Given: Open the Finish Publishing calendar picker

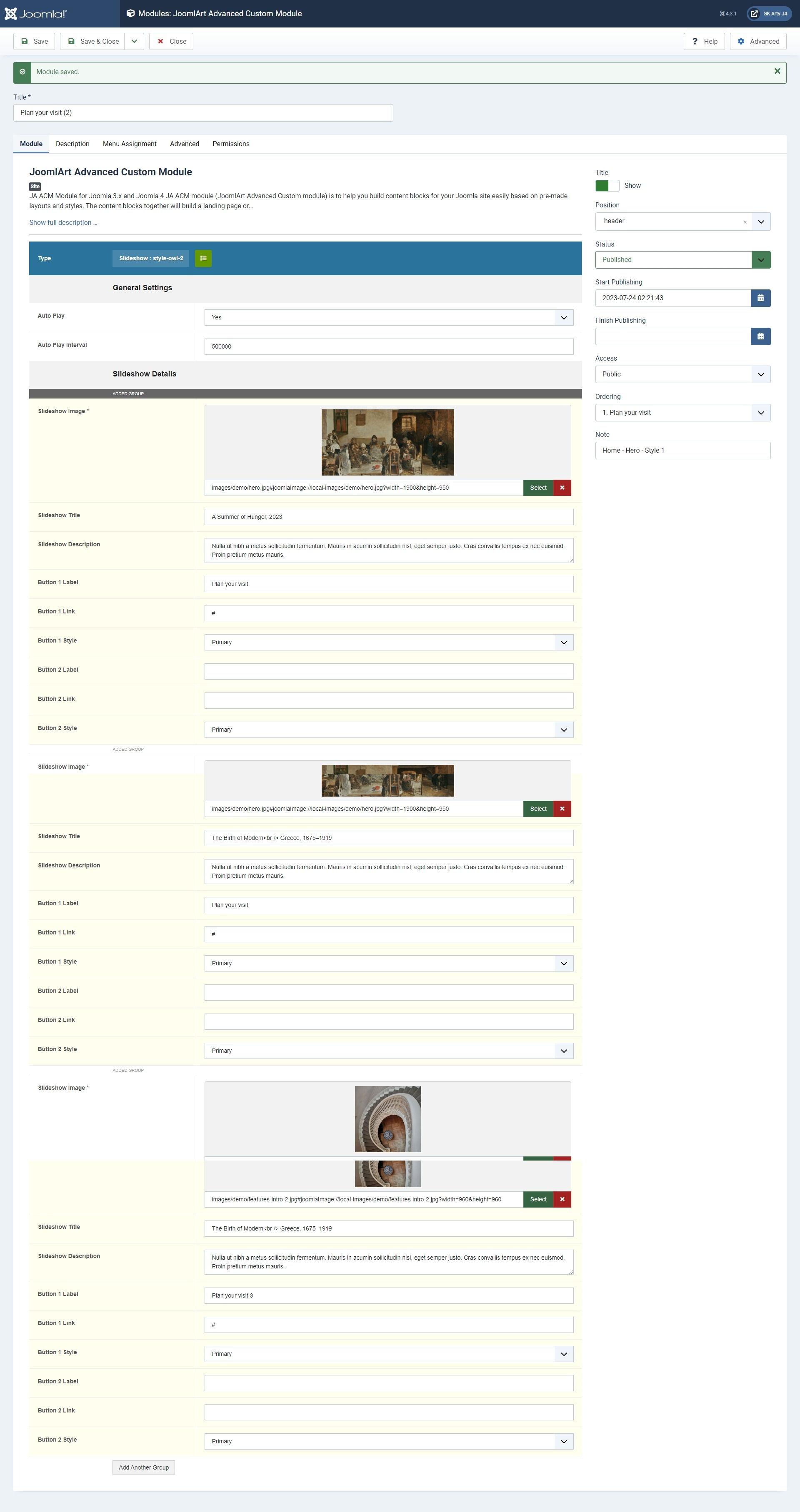Looking at the screenshot, I should pyautogui.click(x=760, y=336).
